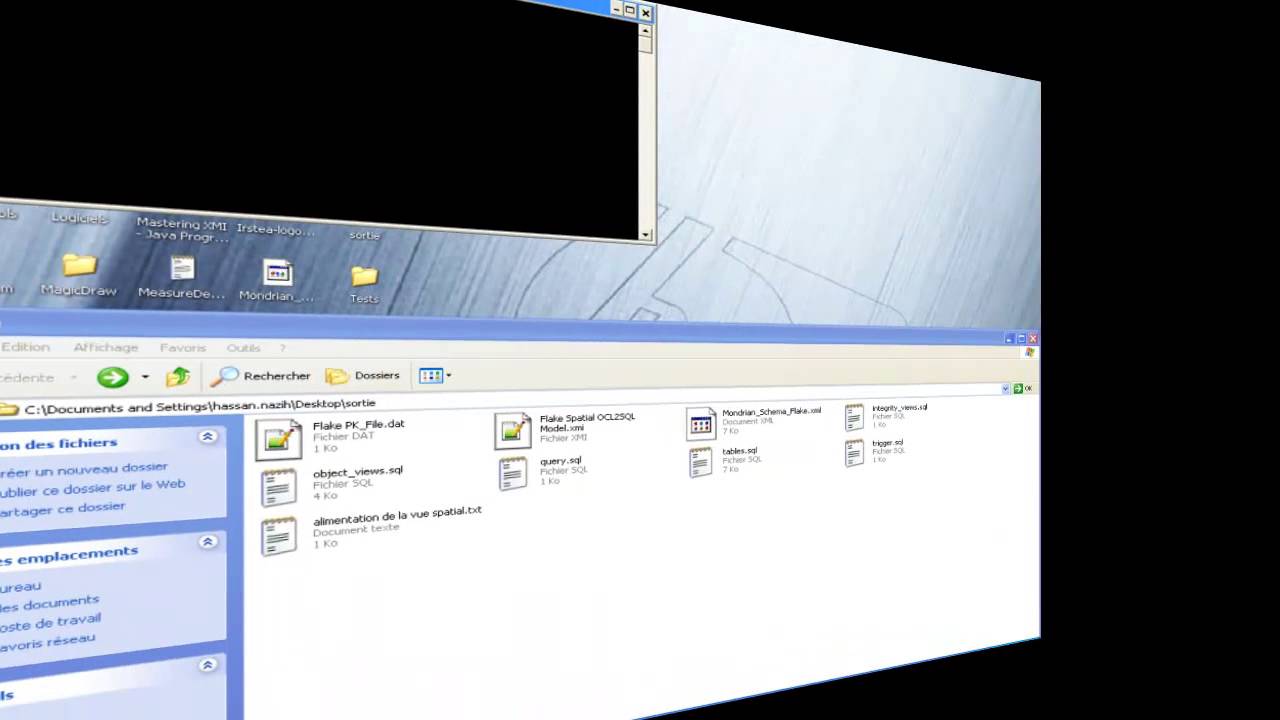Select the MeasureDe... desktop file icon
The height and width of the screenshot is (720, 1280).
tap(182, 268)
